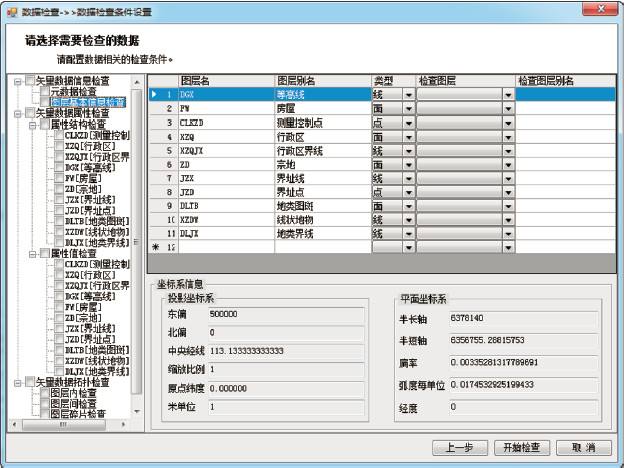Collapse the 矢量数据拓扑检查 tree node

pos(16,382)
